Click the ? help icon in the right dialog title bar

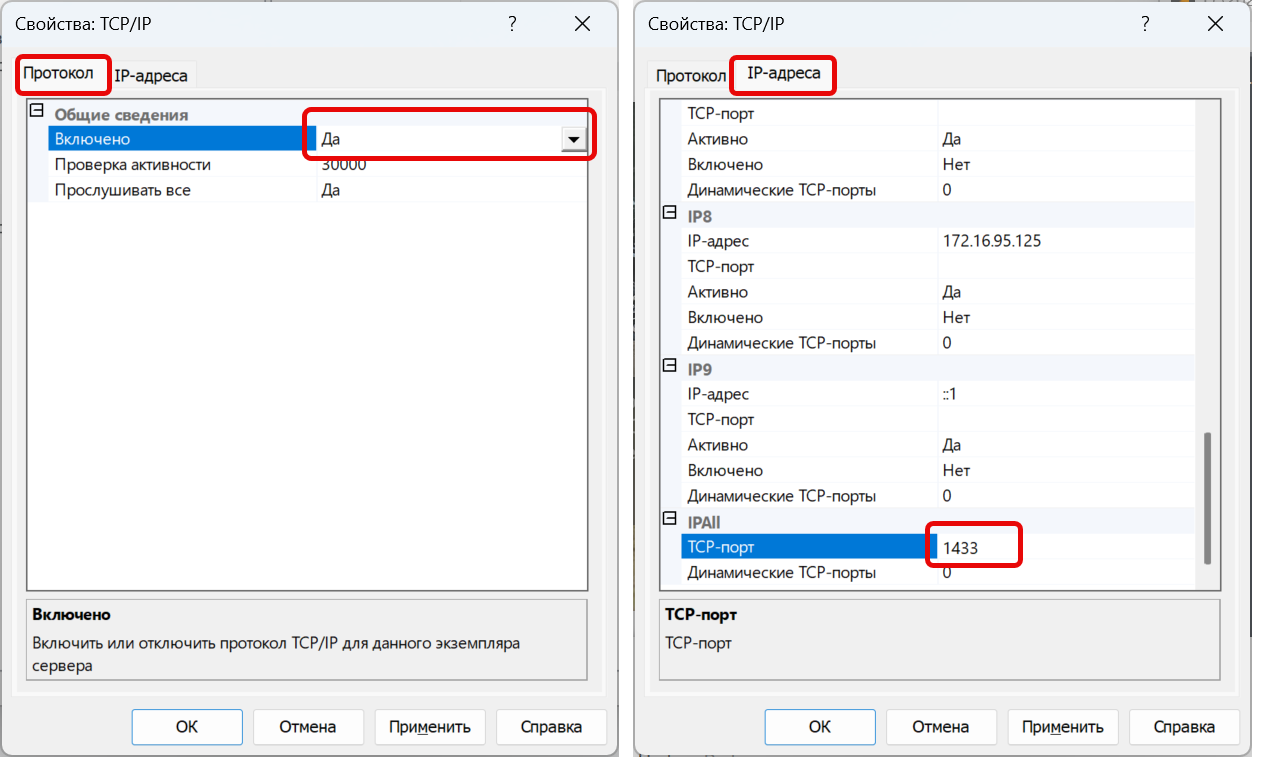click(1145, 24)
